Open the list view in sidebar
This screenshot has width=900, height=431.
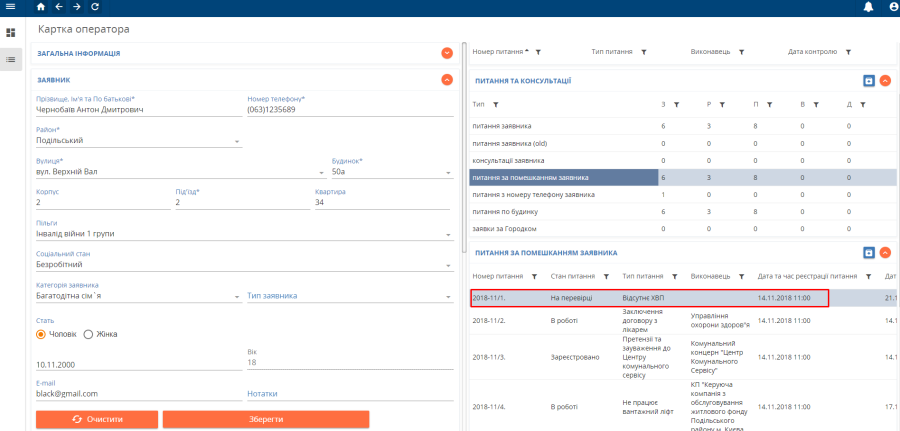click(x=11, y=60)
